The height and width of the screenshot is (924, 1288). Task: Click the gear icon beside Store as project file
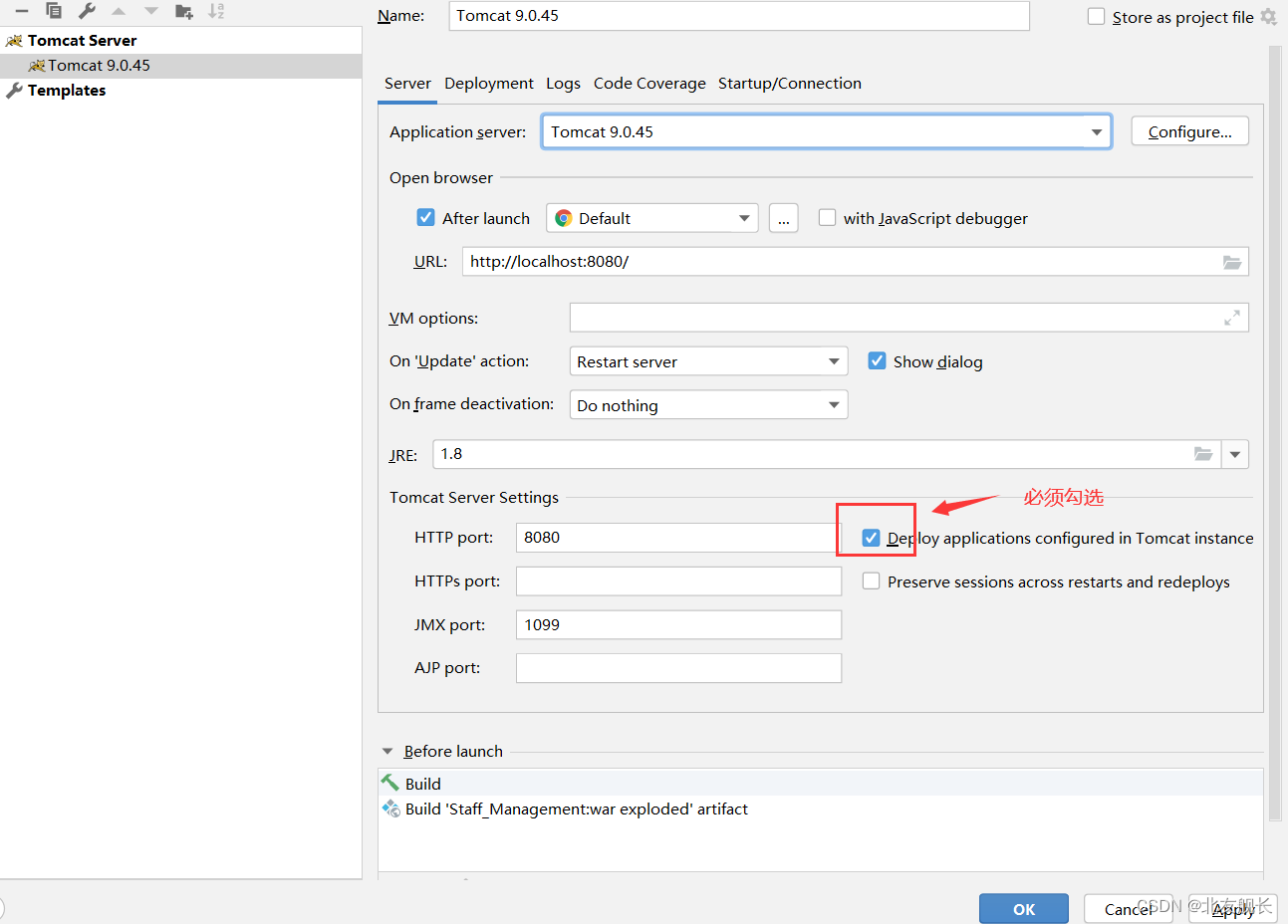1268,17
